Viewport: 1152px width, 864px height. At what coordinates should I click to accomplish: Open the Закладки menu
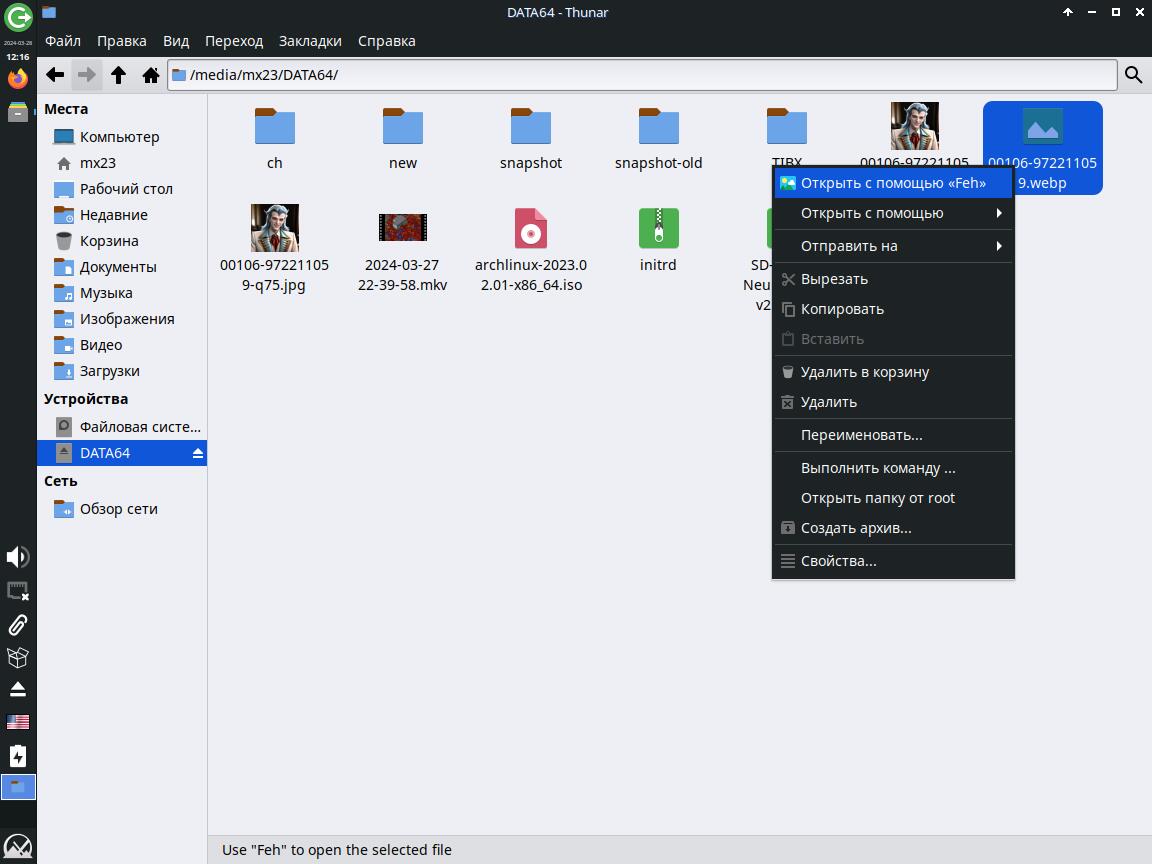310,41
